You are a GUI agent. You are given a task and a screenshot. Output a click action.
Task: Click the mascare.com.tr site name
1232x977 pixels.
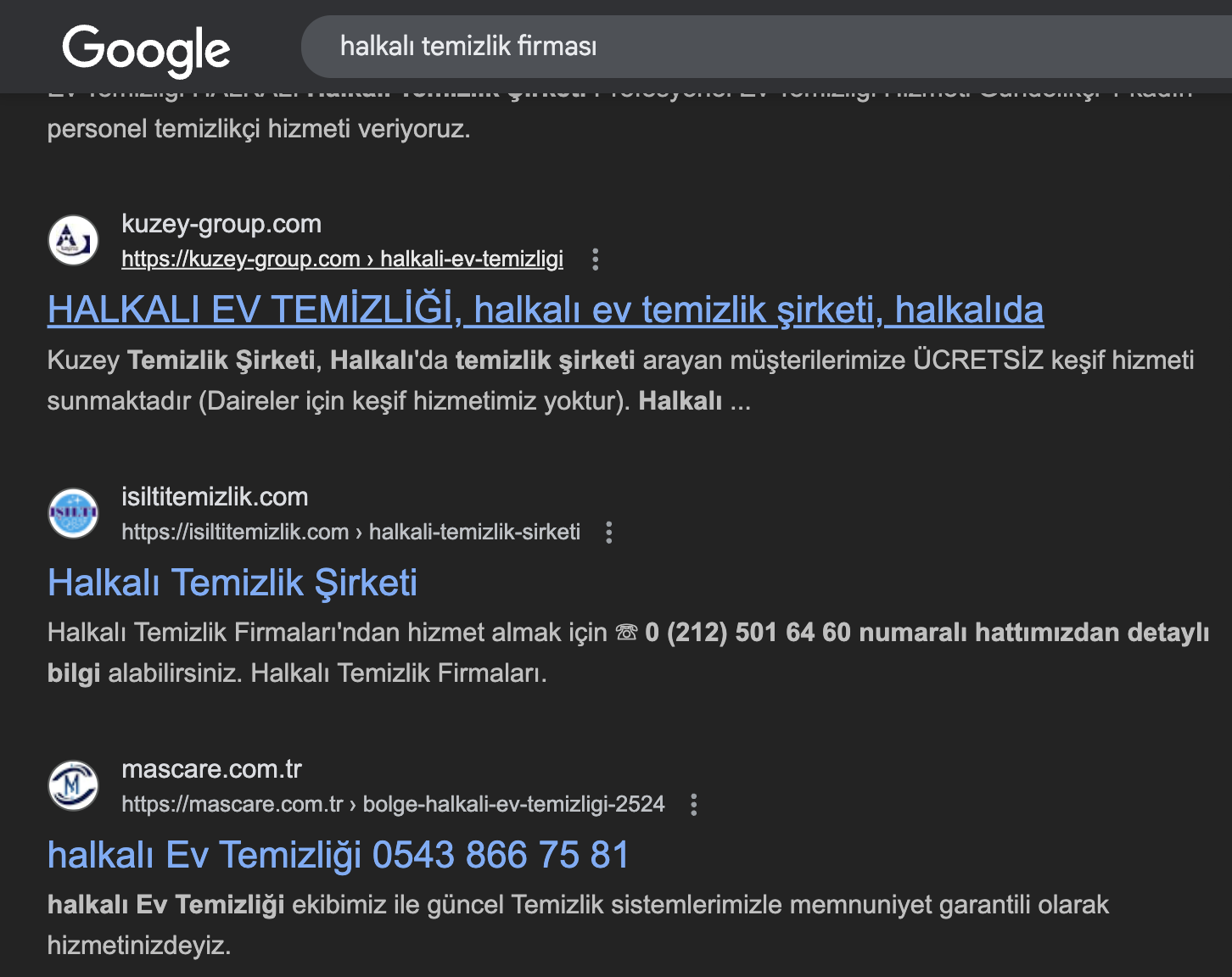tap(211, 769)
